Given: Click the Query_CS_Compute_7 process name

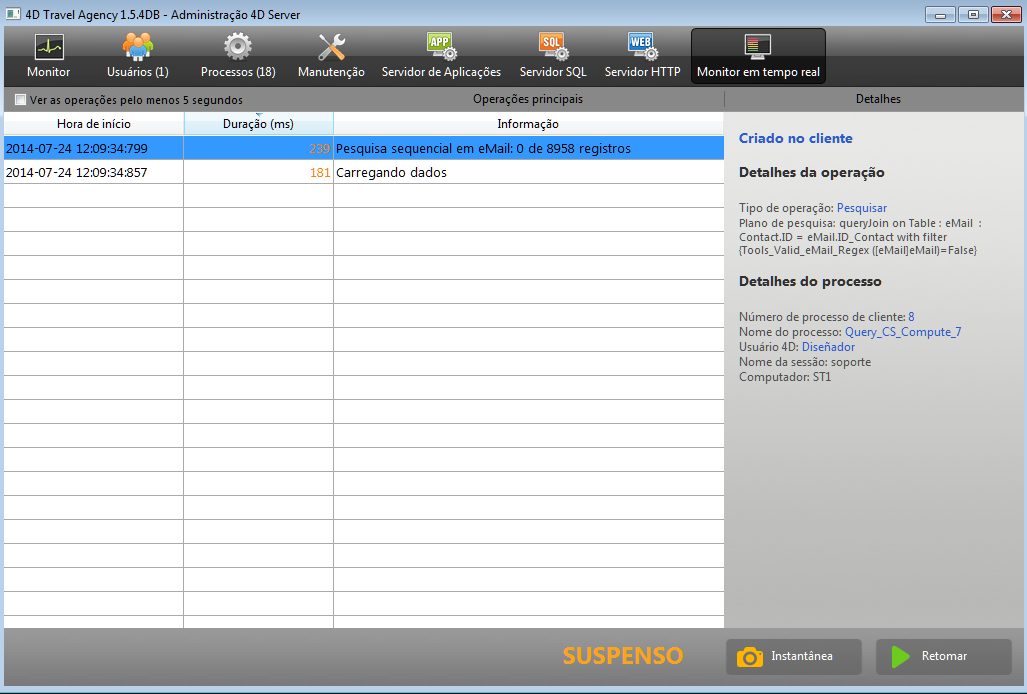Looking at the screenshot, I should 902,332.
